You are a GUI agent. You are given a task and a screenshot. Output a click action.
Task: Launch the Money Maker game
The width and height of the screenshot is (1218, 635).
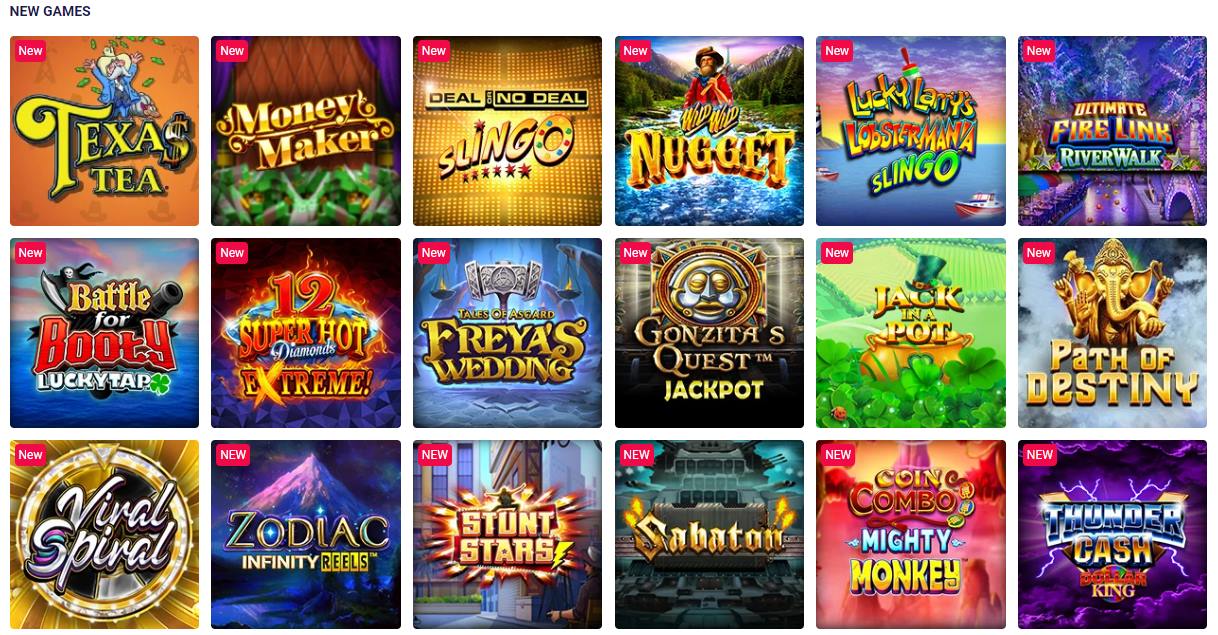click(x=306, y=131)
